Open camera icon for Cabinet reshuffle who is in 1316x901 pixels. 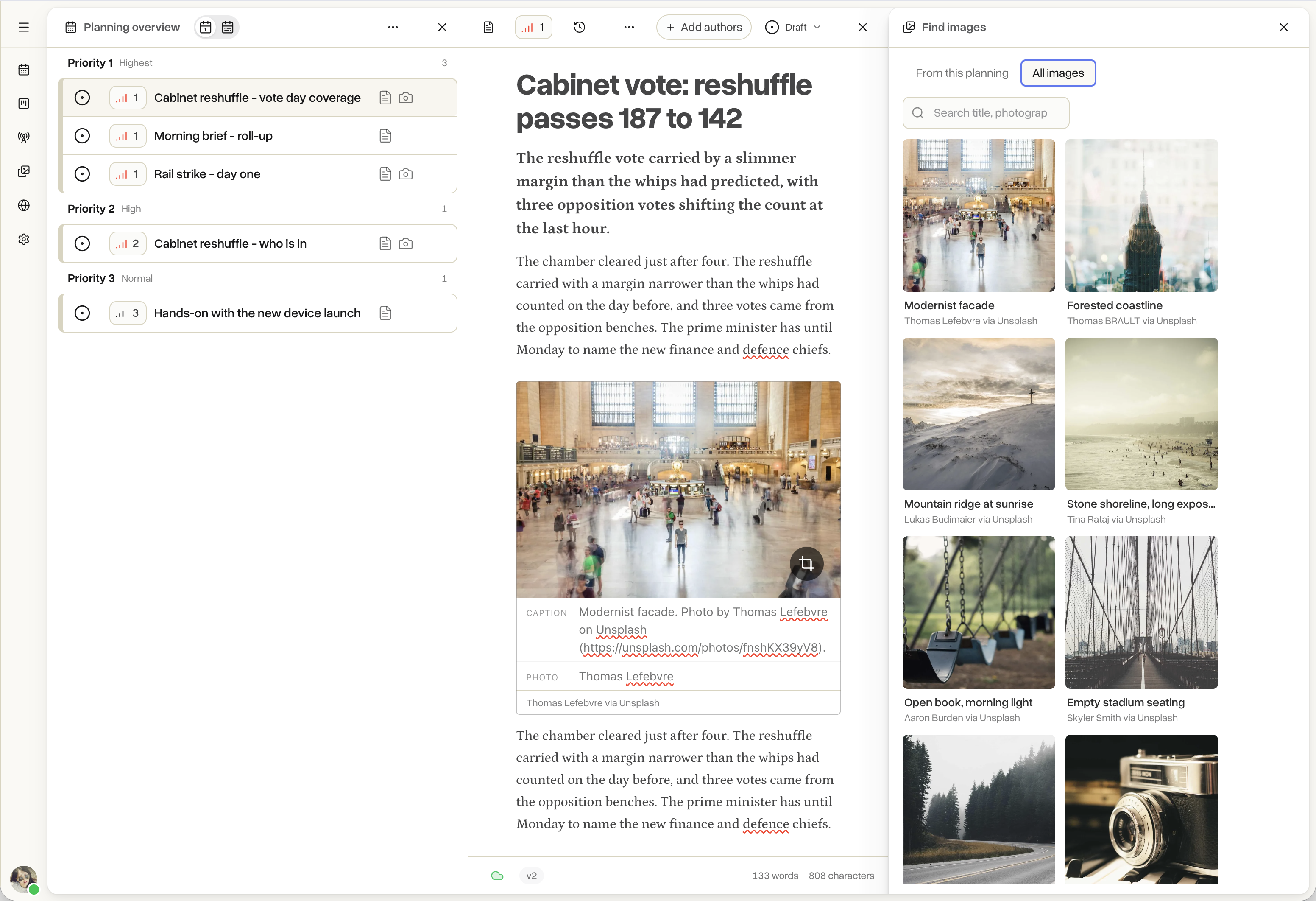(405, 243)
